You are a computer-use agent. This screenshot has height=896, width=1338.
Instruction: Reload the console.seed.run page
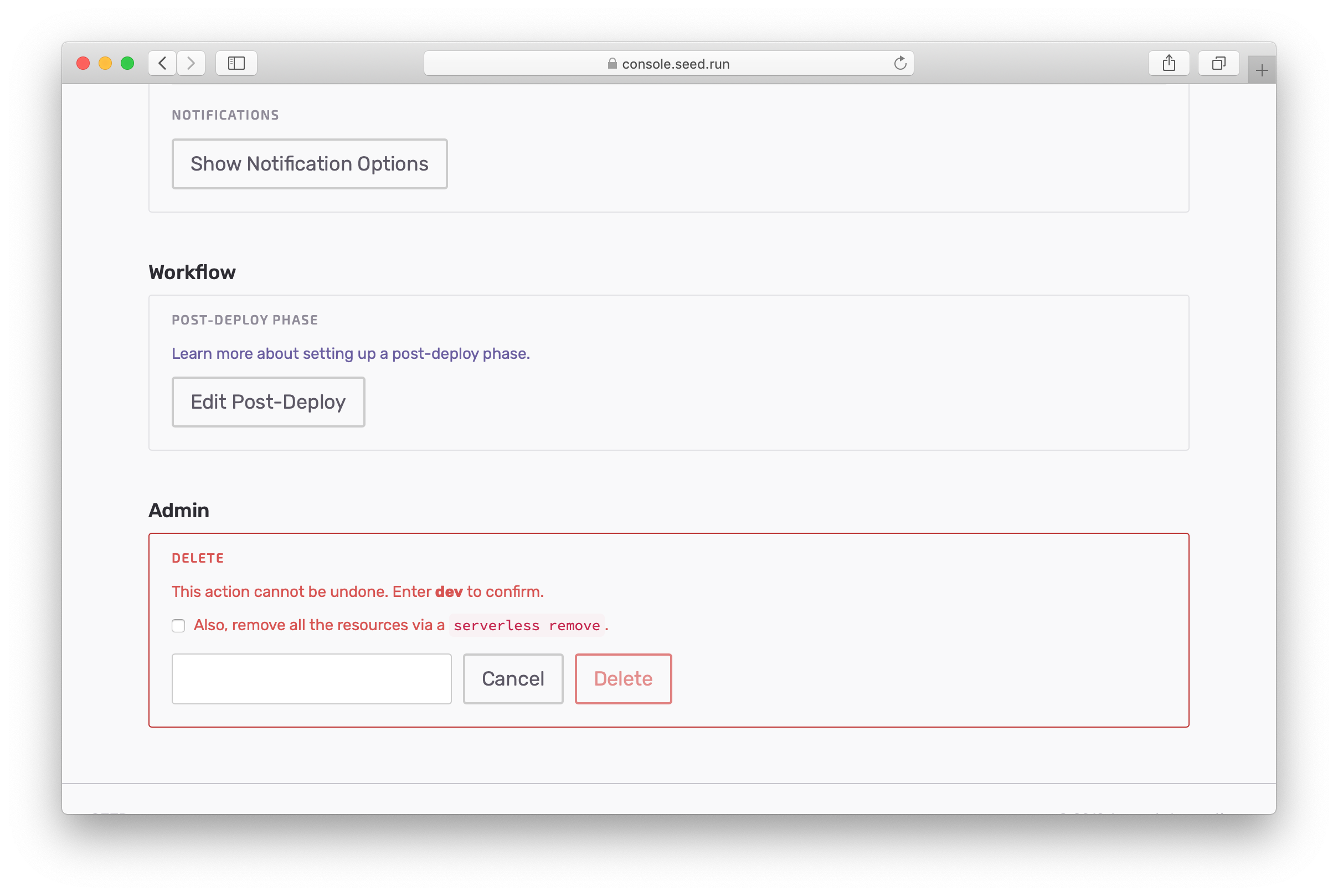(900, 63)
